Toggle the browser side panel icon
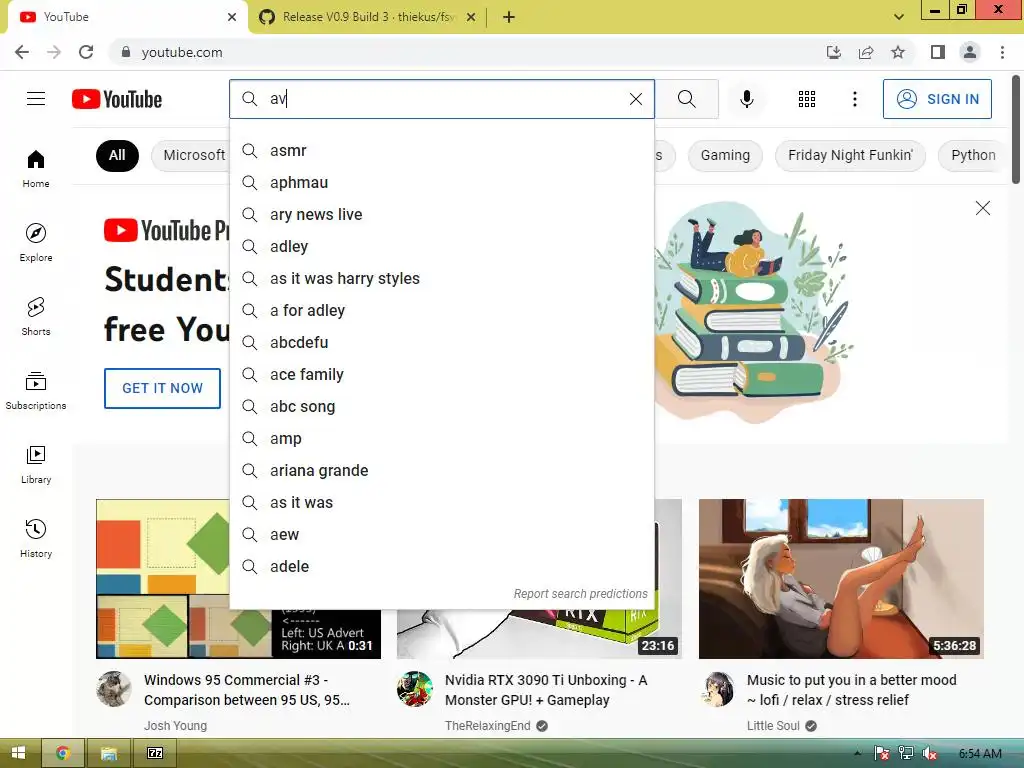 tap(938, 52)
